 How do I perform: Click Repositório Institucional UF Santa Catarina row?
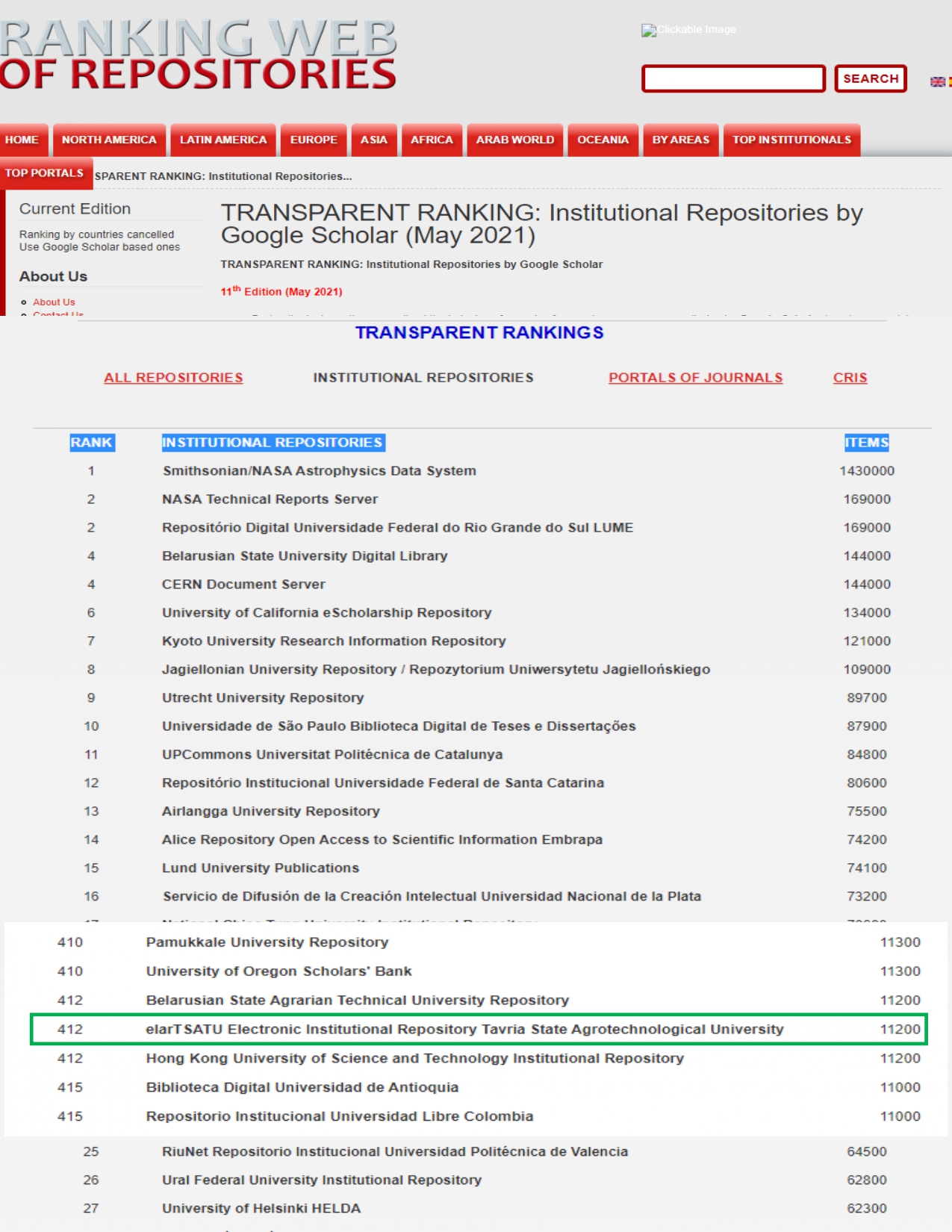coord(482,783)
